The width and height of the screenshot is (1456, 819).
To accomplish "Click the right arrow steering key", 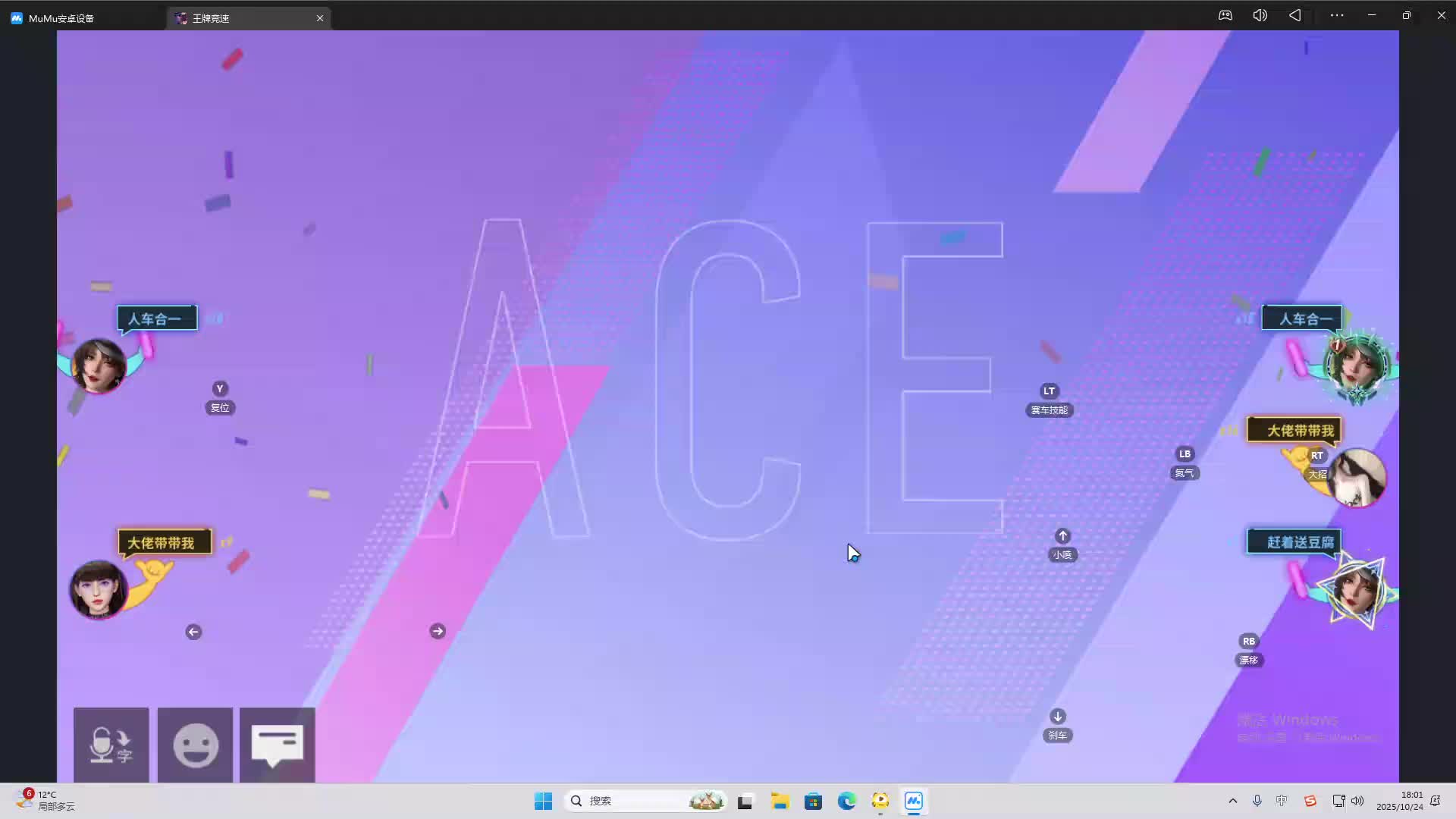I will tap(438, 631).
